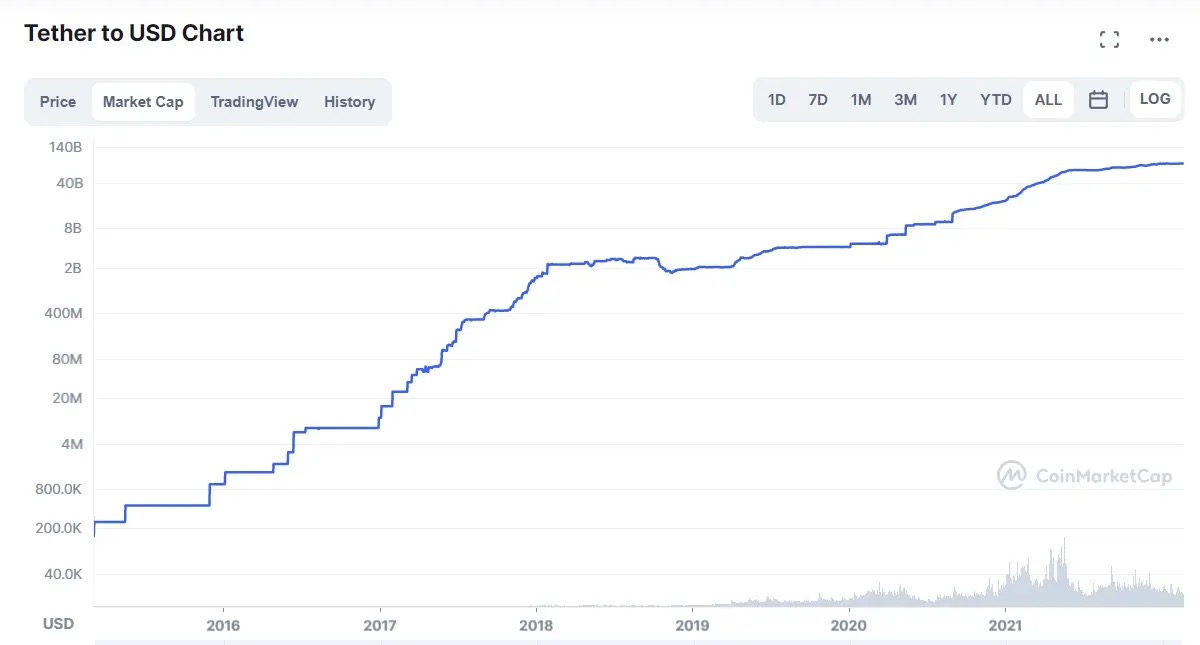Click the 200.0K y-axis label
Screen dimensions: 1200x645
pos(59,528)
